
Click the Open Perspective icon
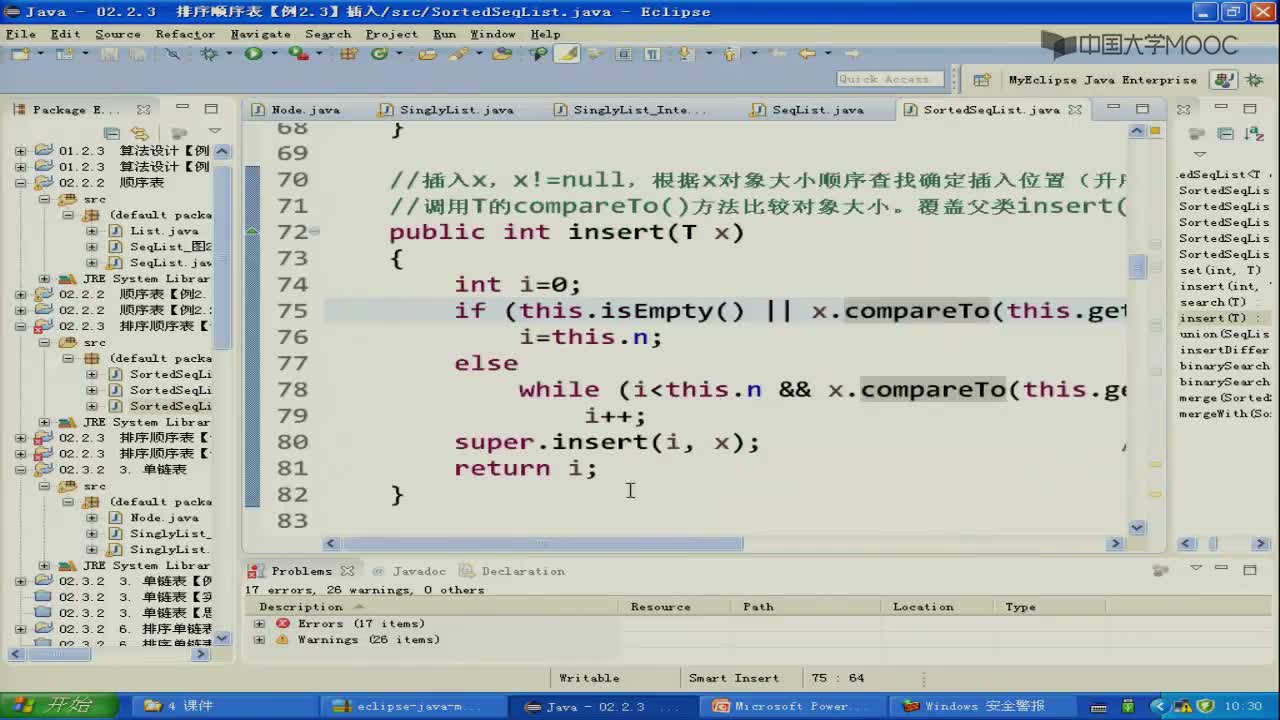982,80
